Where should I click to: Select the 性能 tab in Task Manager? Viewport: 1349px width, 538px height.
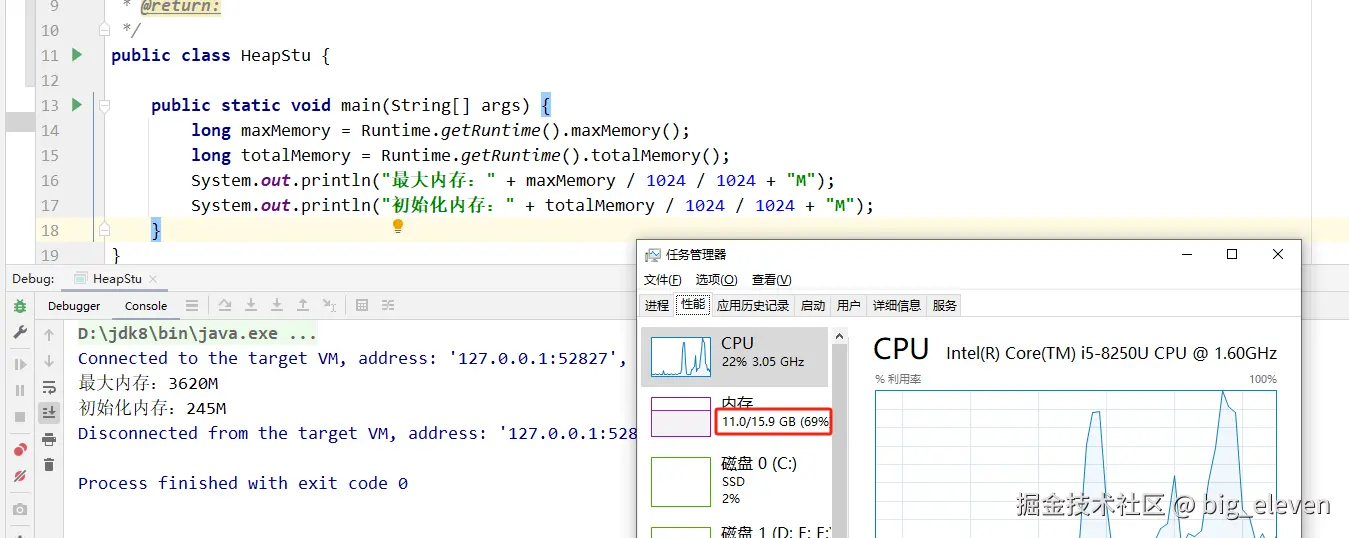693,305
